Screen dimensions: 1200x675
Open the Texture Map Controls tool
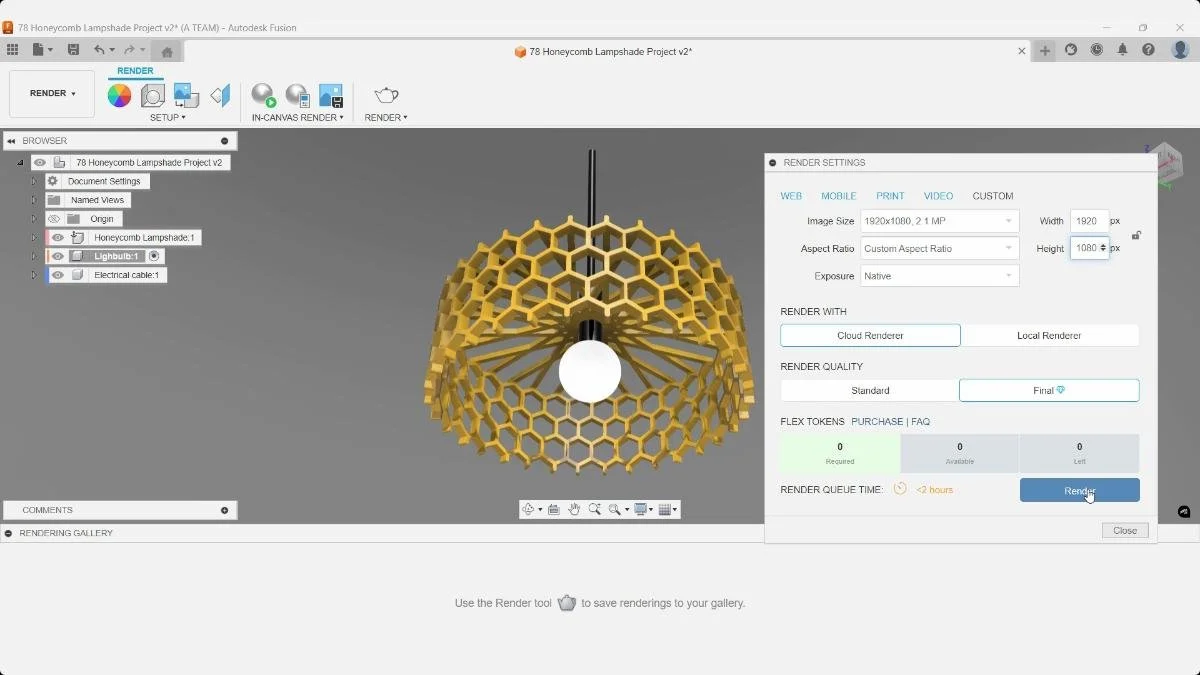pyautogui.click(x=220, y=96)
